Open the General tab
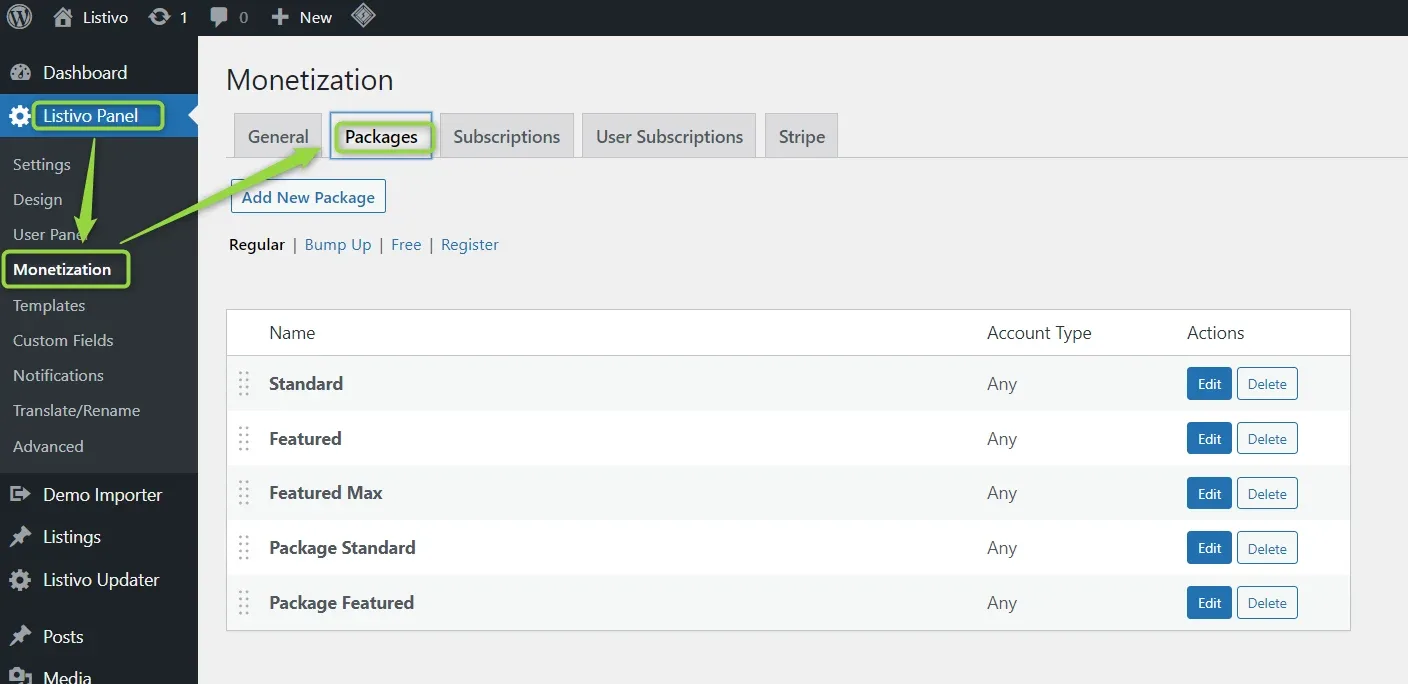This screenshot has width=1408, height=684. coord(278,136)
